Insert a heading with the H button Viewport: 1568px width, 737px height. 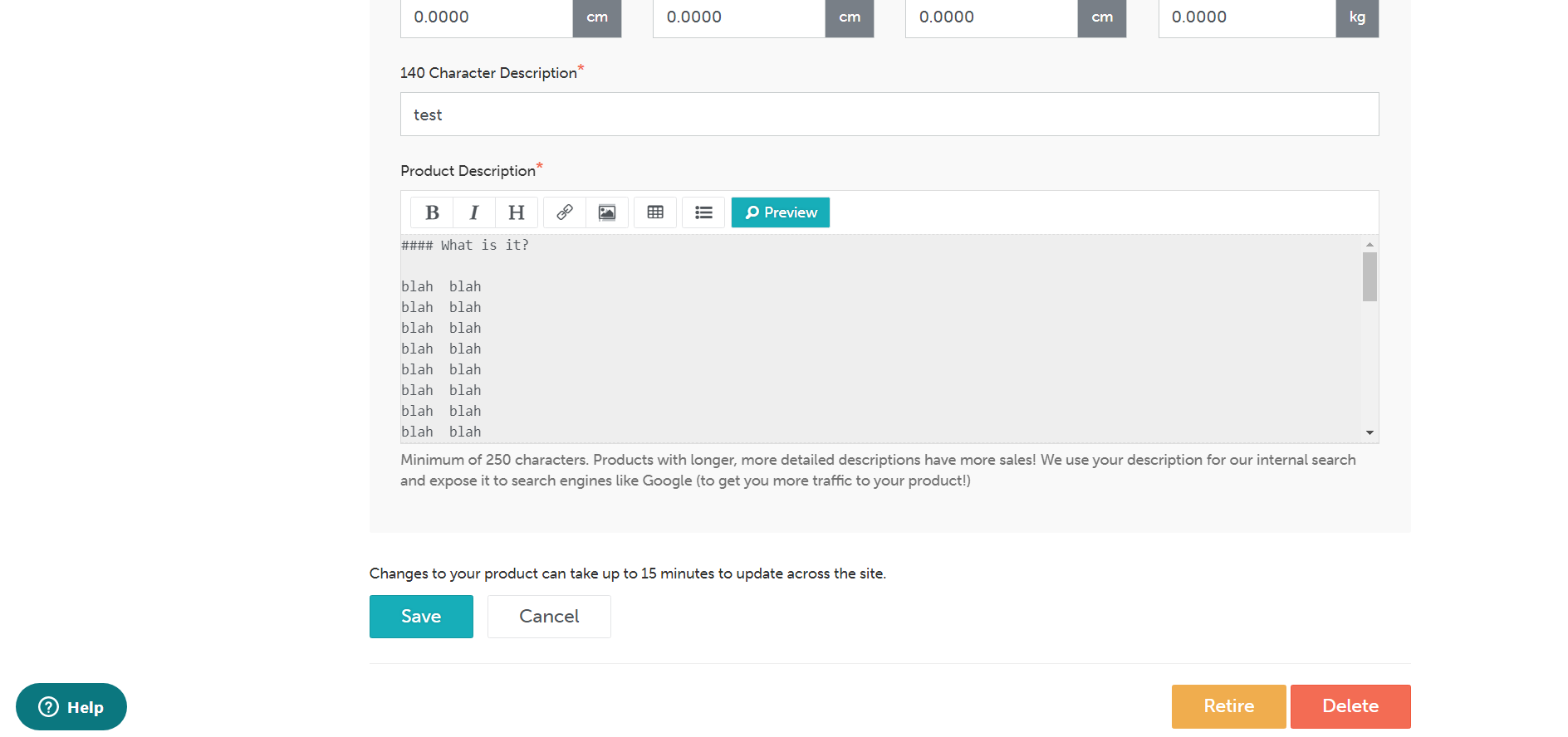[517, 212]
